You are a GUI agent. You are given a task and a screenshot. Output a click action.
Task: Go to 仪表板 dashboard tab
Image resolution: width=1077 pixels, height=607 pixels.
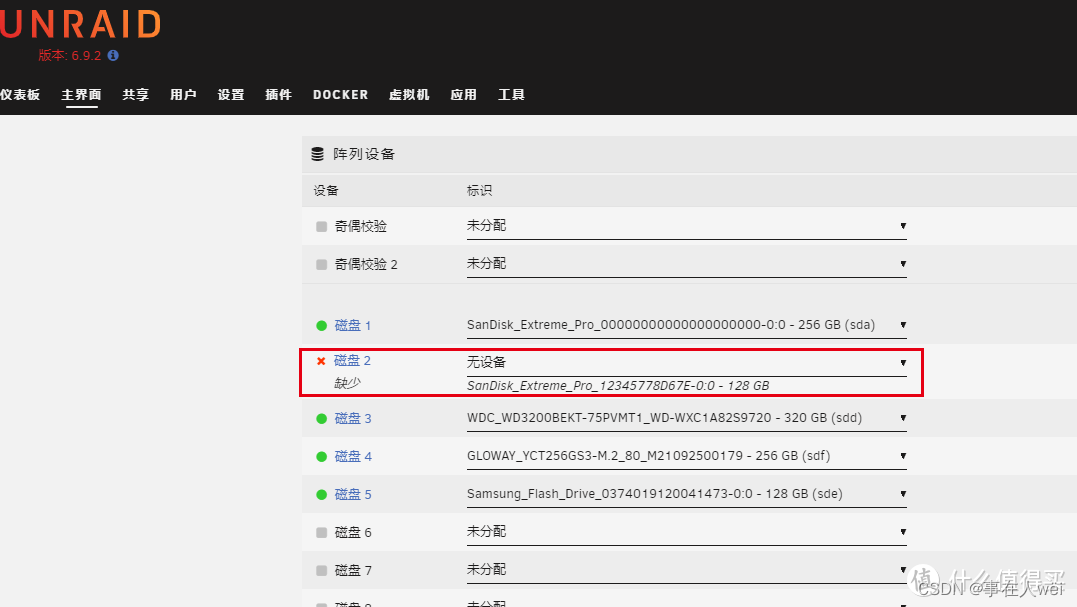tap(20, 95)
